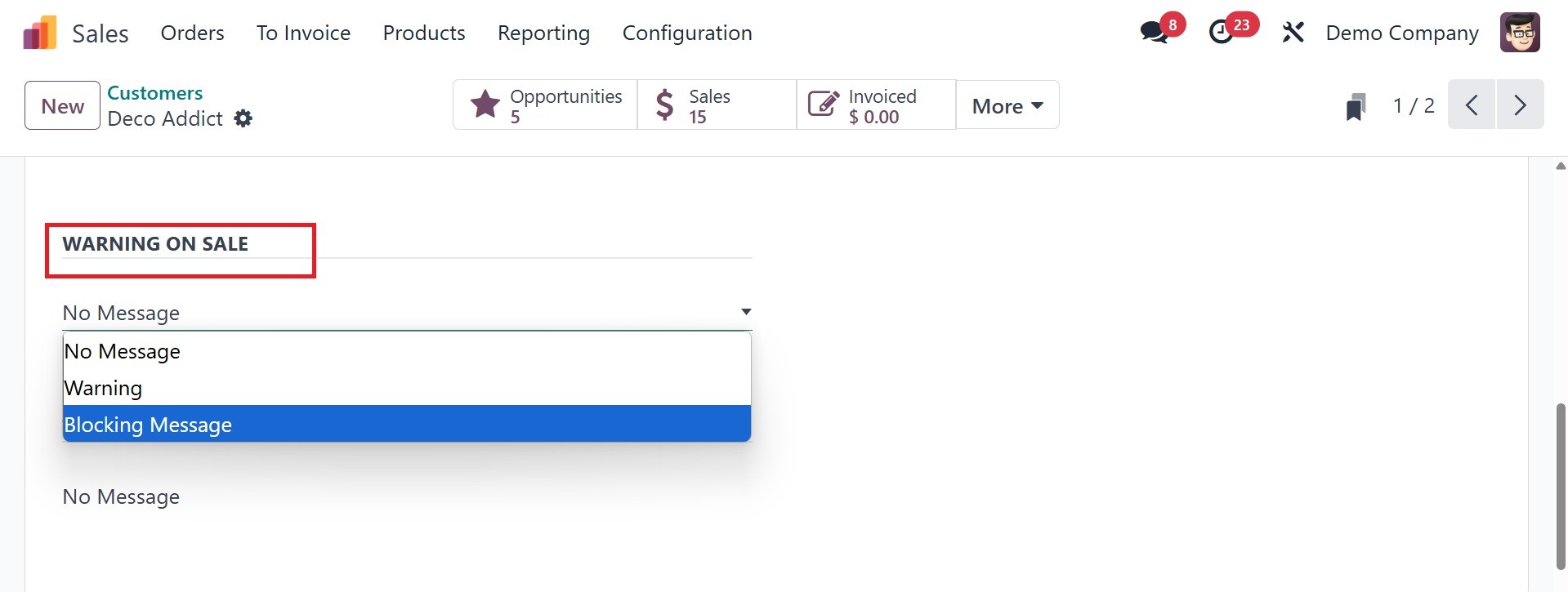Go to the previous record arrow
Screen dimensions: 1568x592
(x=1472, y=105)
